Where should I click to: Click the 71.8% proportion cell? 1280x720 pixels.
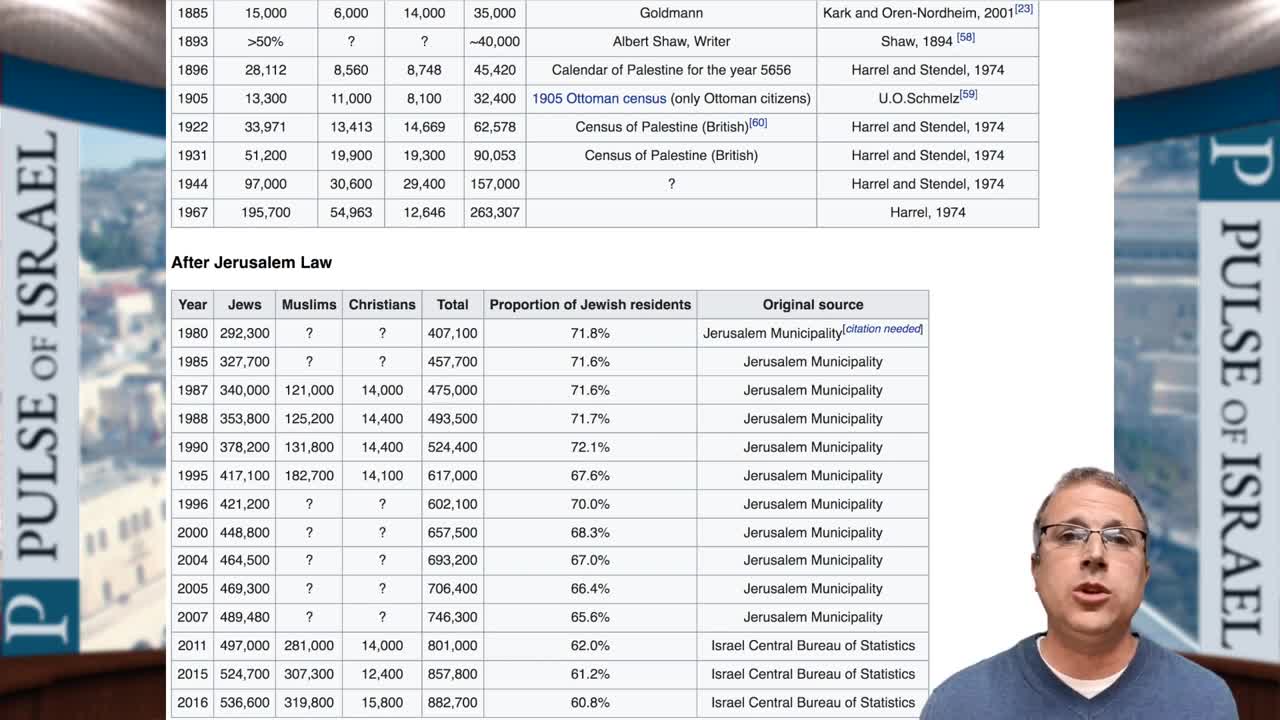(x=590, y=333)
